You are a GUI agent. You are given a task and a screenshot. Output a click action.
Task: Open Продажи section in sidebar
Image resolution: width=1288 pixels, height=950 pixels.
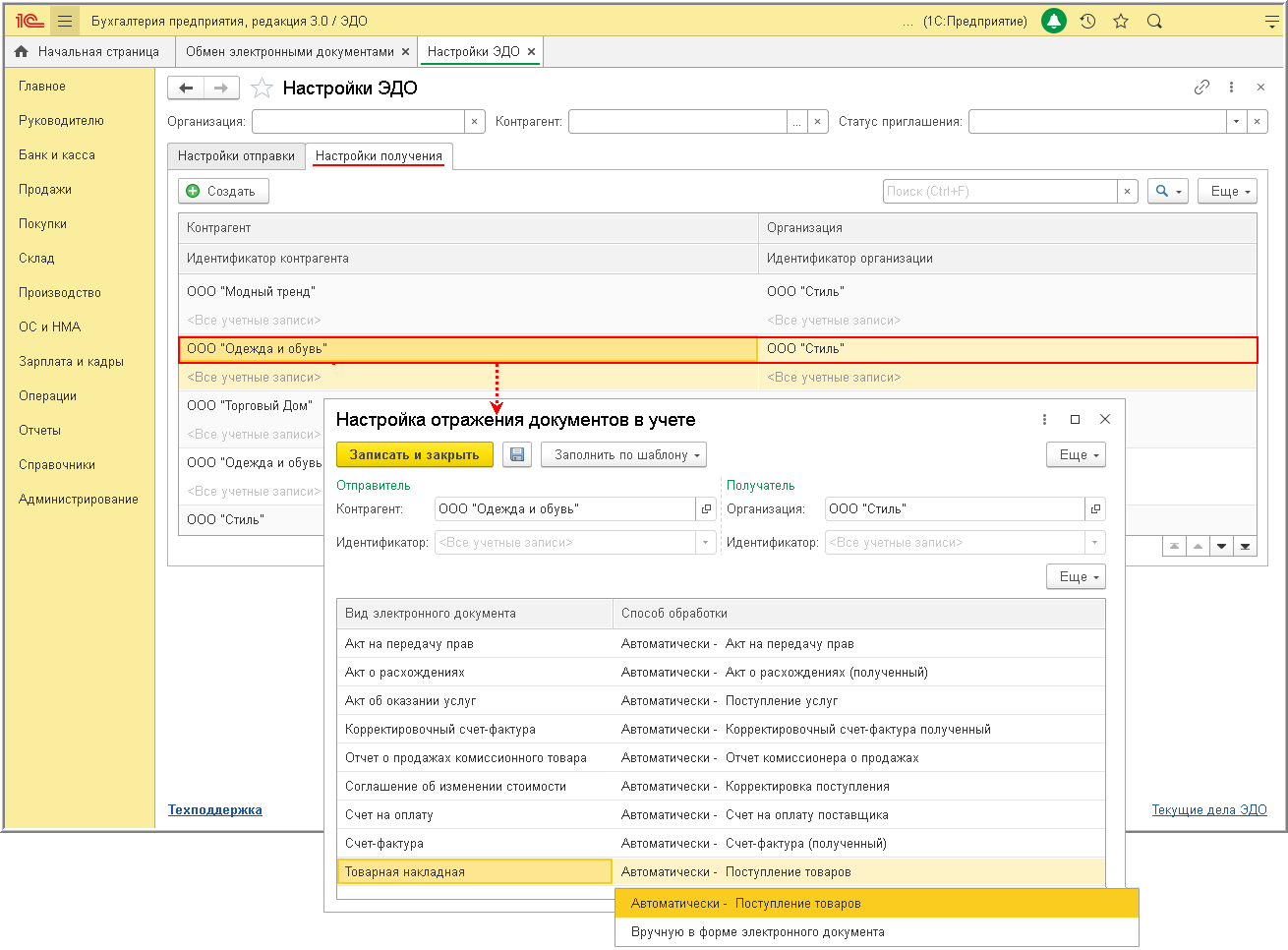pyautogui.click(x=45, y=190)
